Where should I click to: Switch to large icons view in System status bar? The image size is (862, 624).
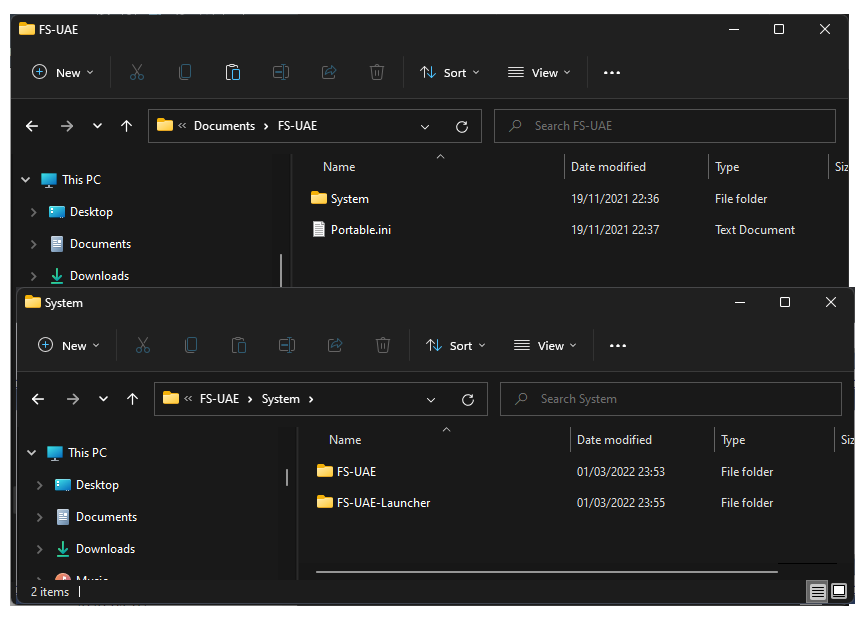point(839,591)
